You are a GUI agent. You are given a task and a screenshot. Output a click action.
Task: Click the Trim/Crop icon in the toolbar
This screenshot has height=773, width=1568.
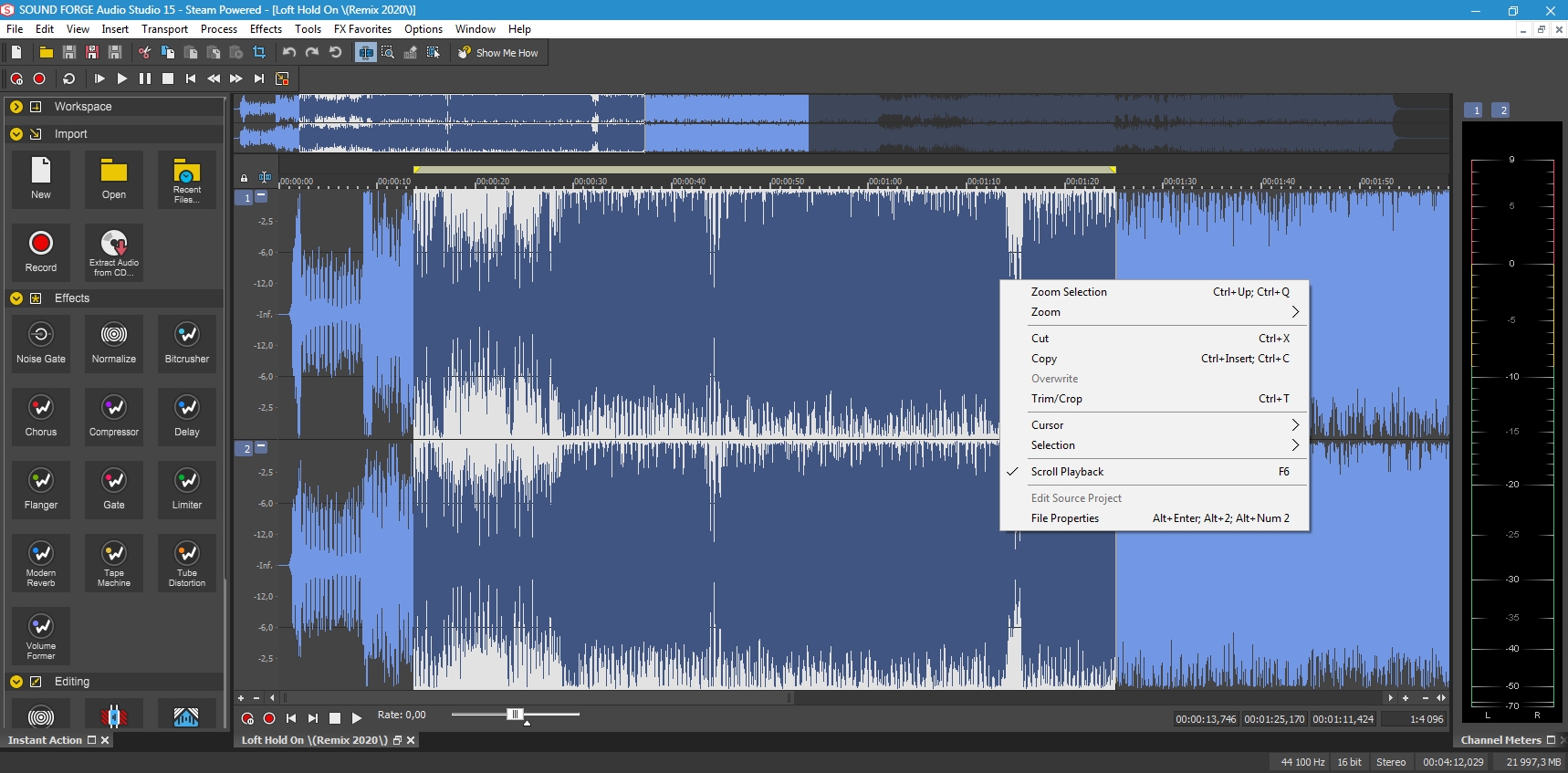(259, 53)
